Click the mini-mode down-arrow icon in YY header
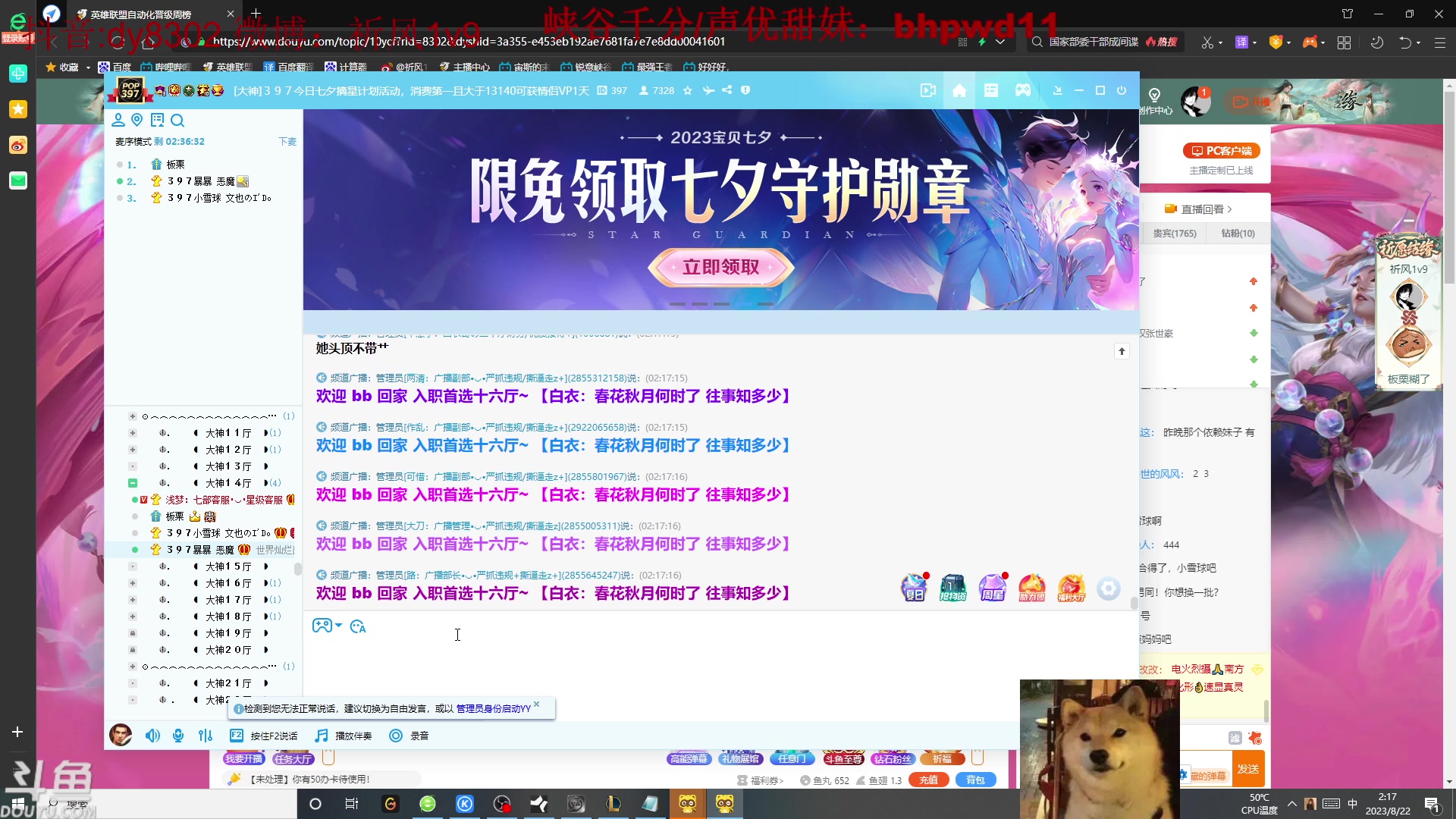 click(x=1058, y=90)
